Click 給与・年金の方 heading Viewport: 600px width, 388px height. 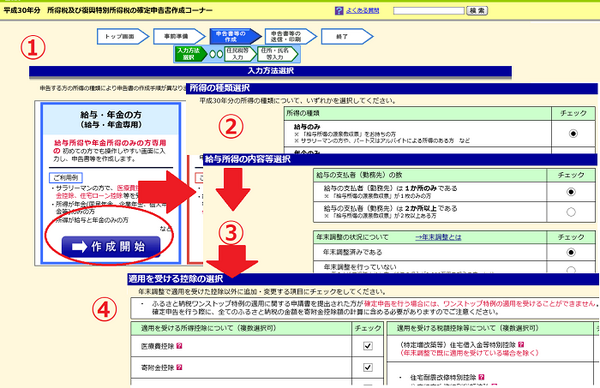pos(111,119)
